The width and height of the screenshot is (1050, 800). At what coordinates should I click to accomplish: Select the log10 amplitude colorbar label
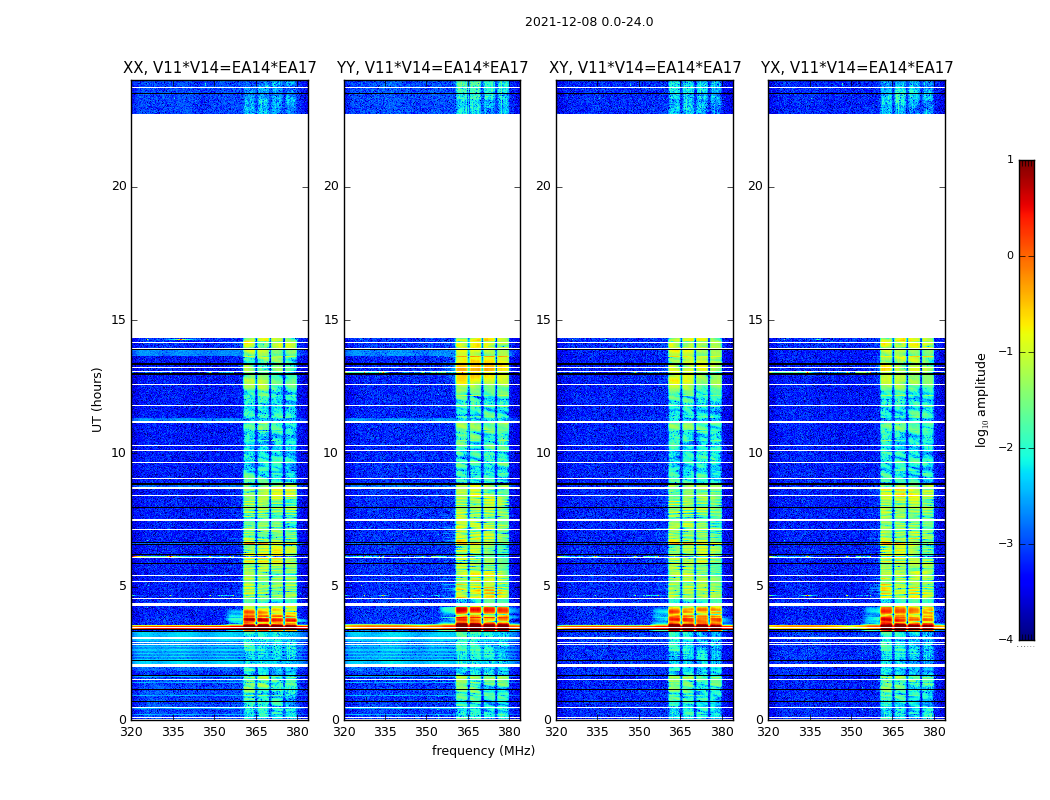pos(982,399)
